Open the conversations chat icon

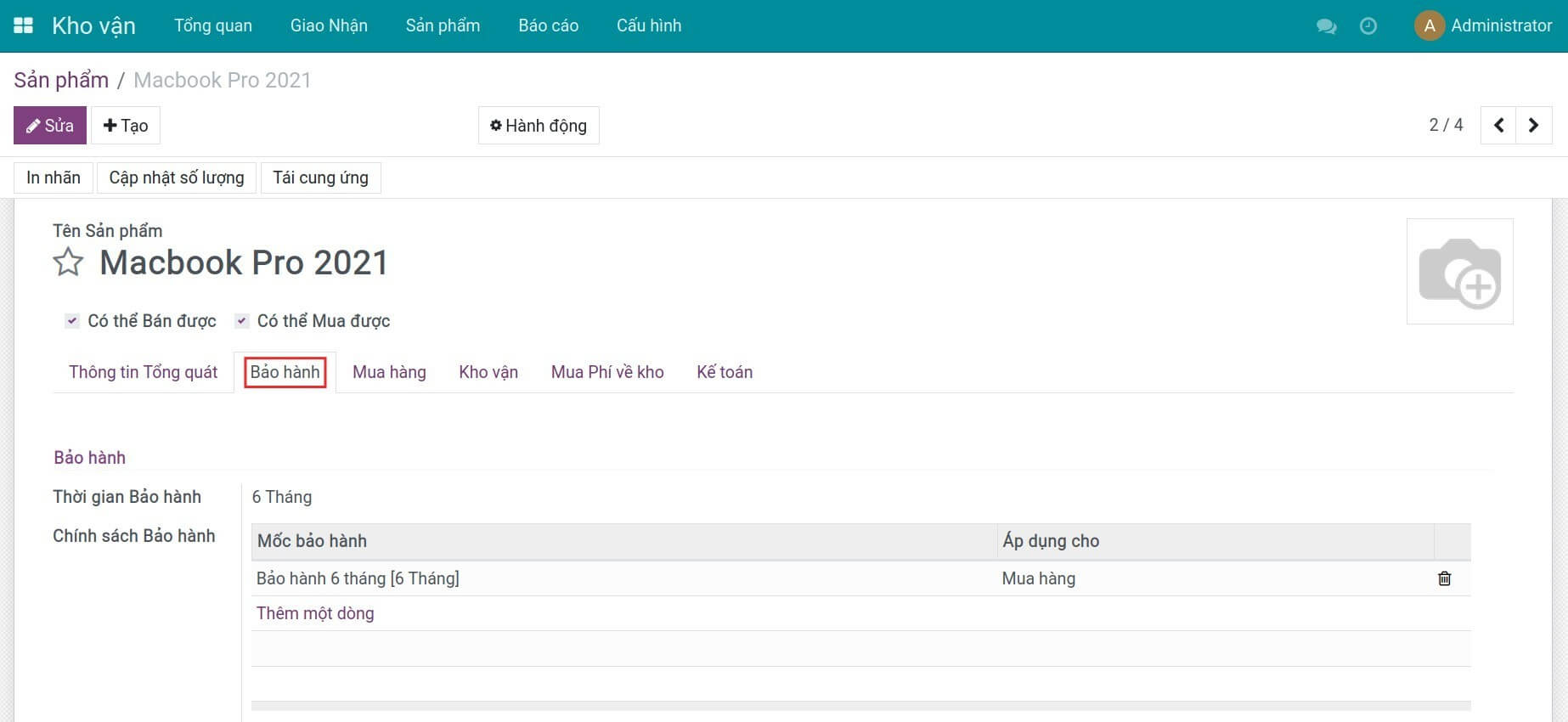(x=1326, y=26)
